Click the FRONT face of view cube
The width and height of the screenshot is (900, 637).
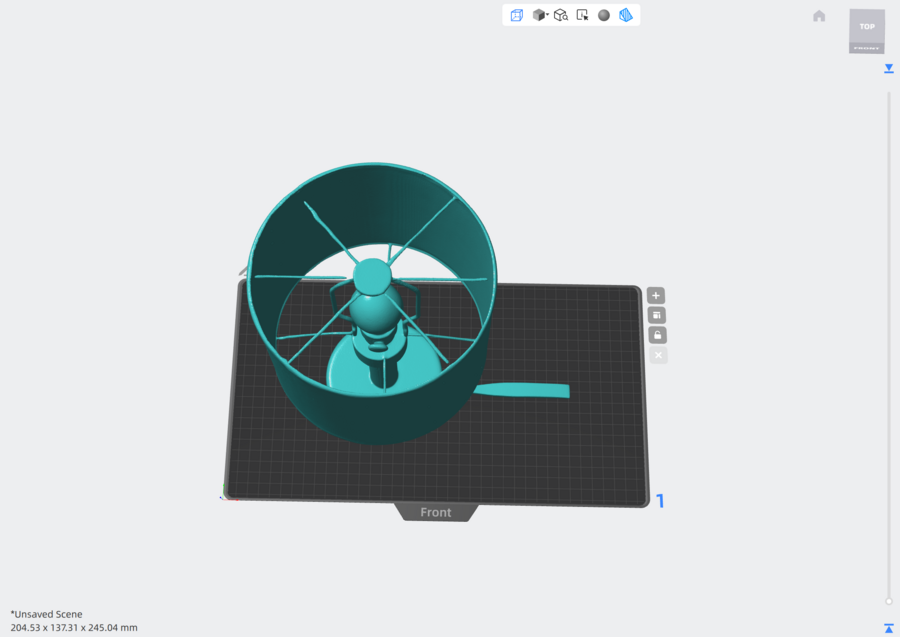pos(867,49)
